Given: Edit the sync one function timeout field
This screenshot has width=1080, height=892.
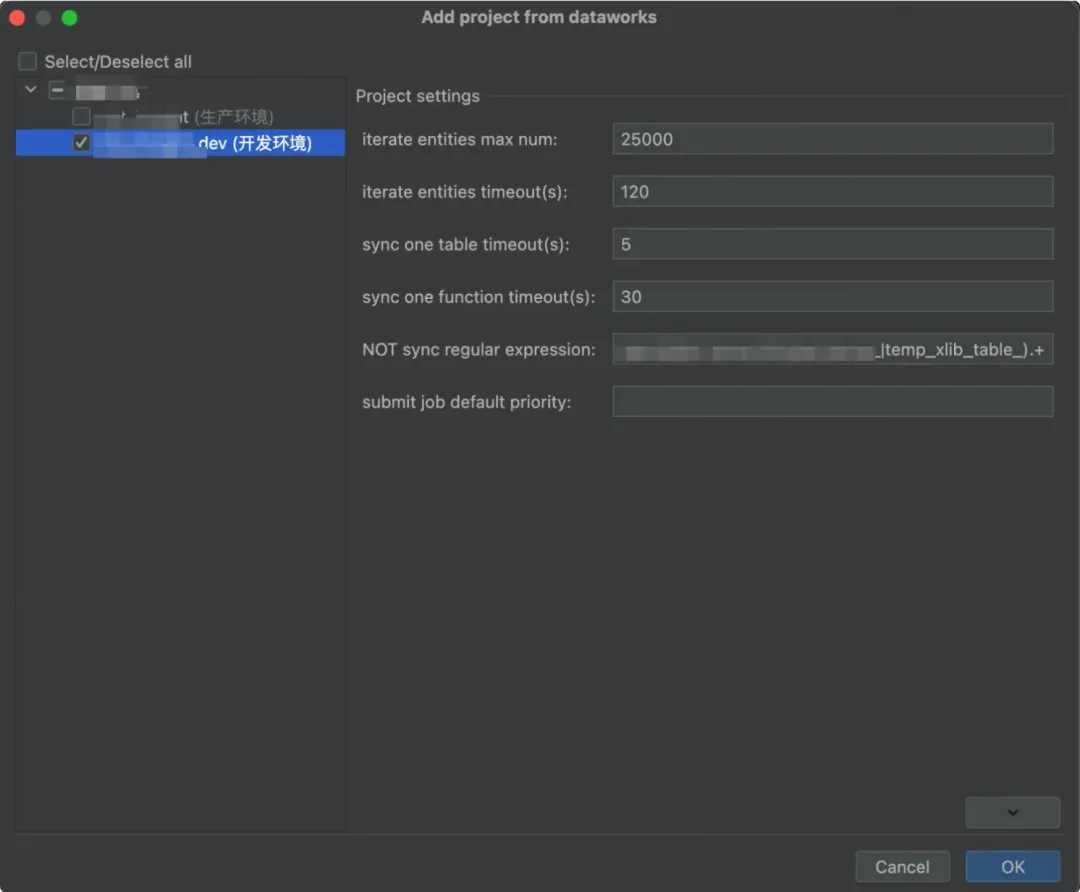Looking at the screenshot, I should (832, 297).
